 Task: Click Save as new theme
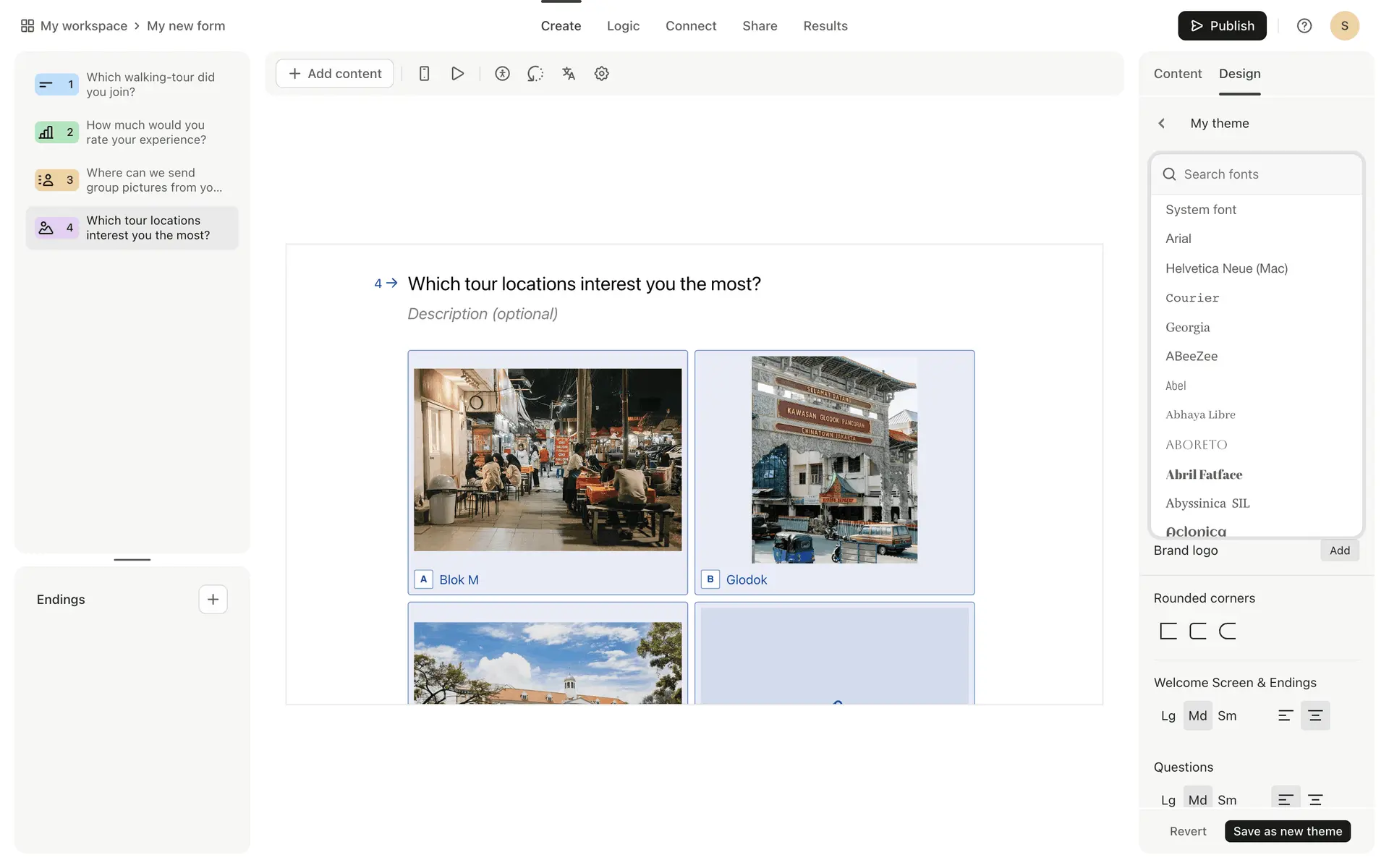pyautogui.click(x=1287, y=831)
